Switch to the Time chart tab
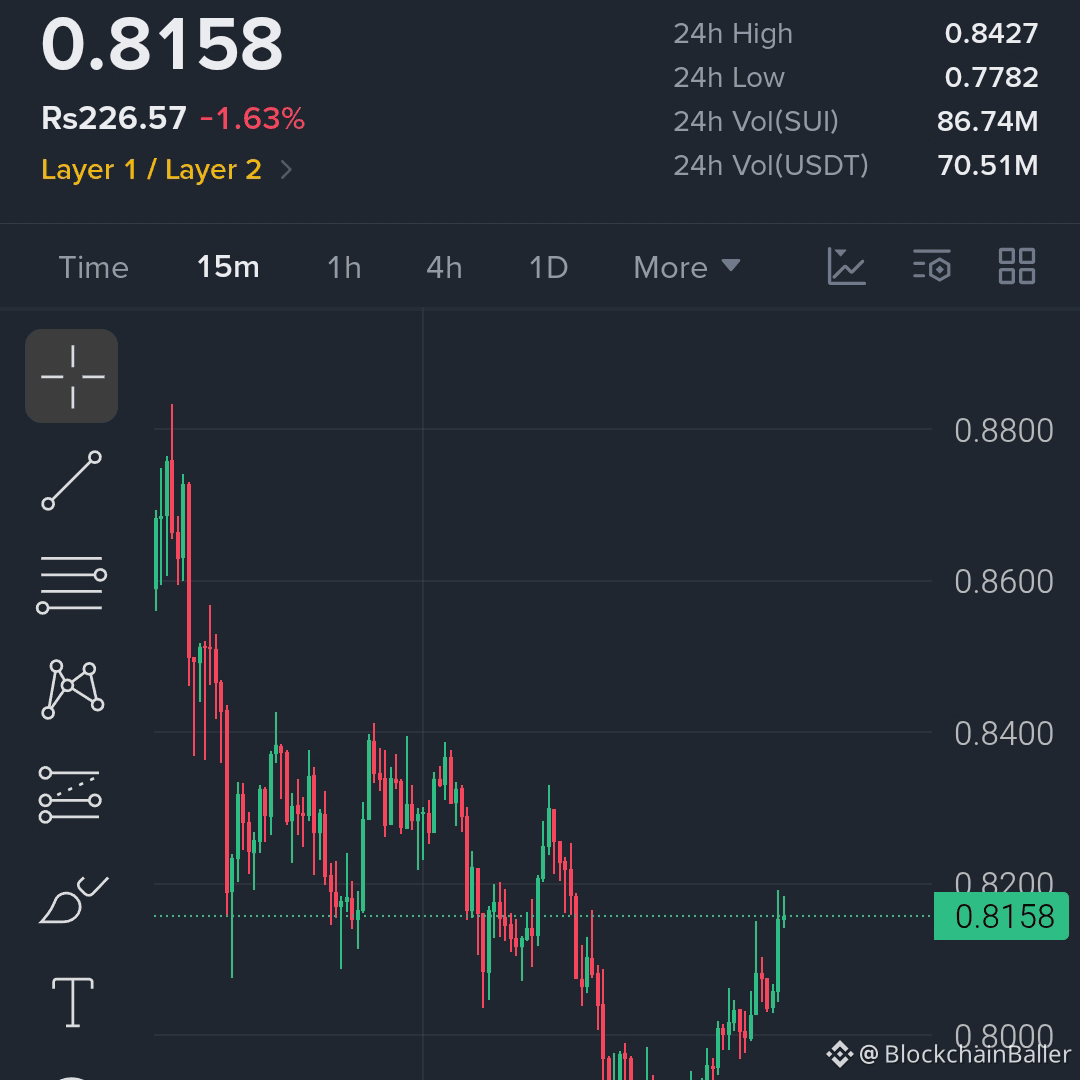 point(94,267)
